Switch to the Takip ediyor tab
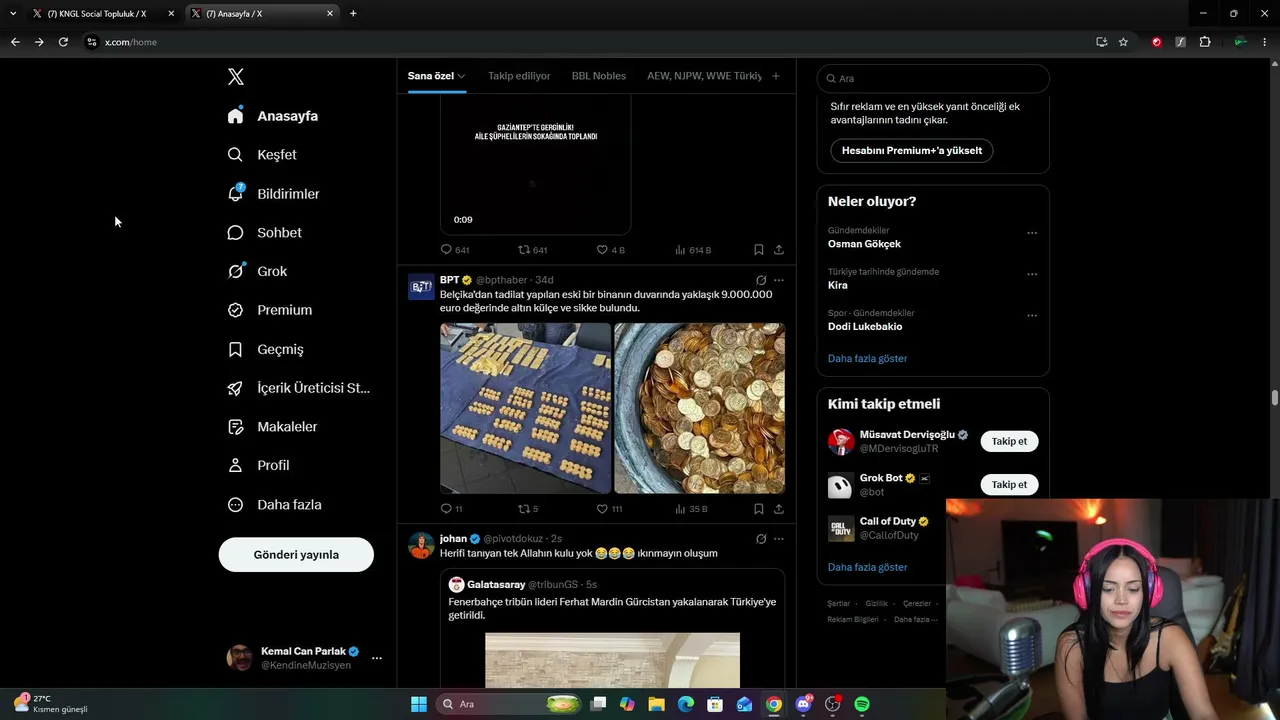The height and width of the screenshot is (720, 1280). coord(519,76)
